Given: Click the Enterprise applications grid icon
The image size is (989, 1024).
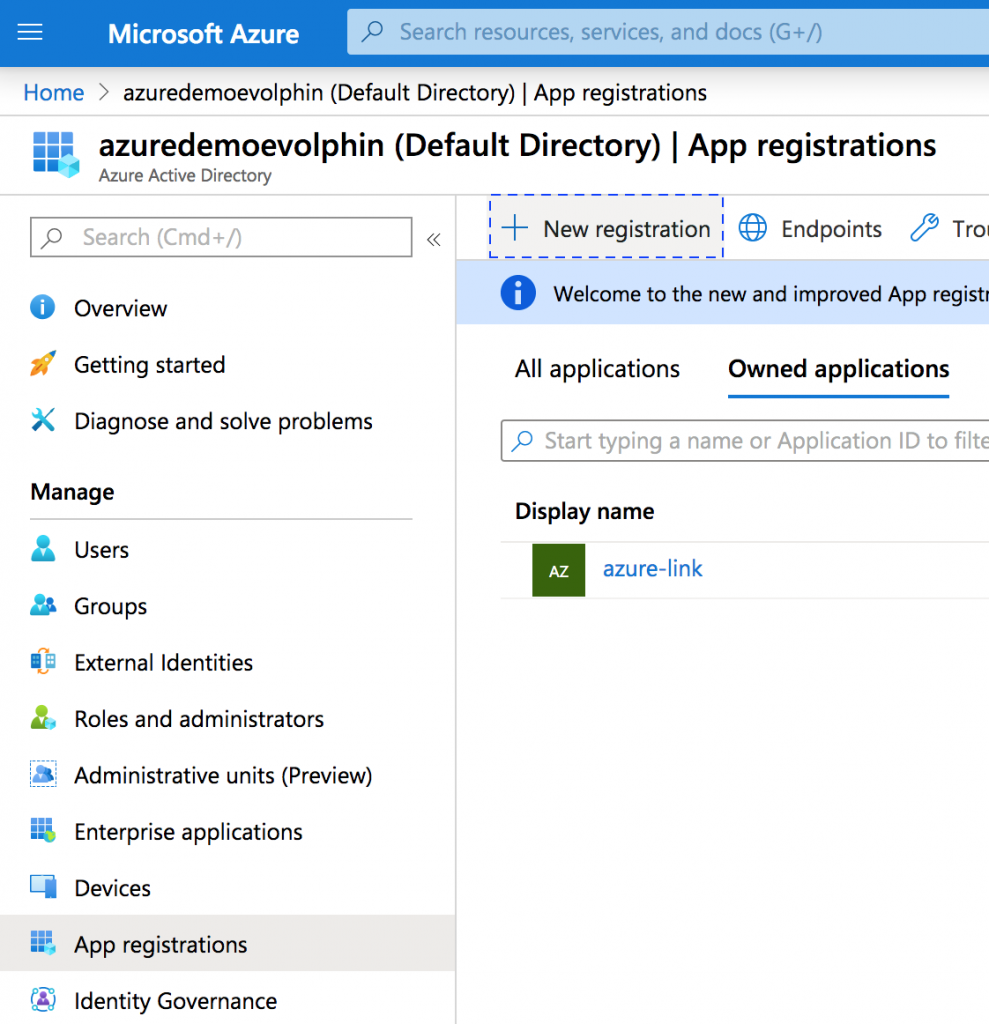Looking at the screenshot, I should [x=43, y=831].
